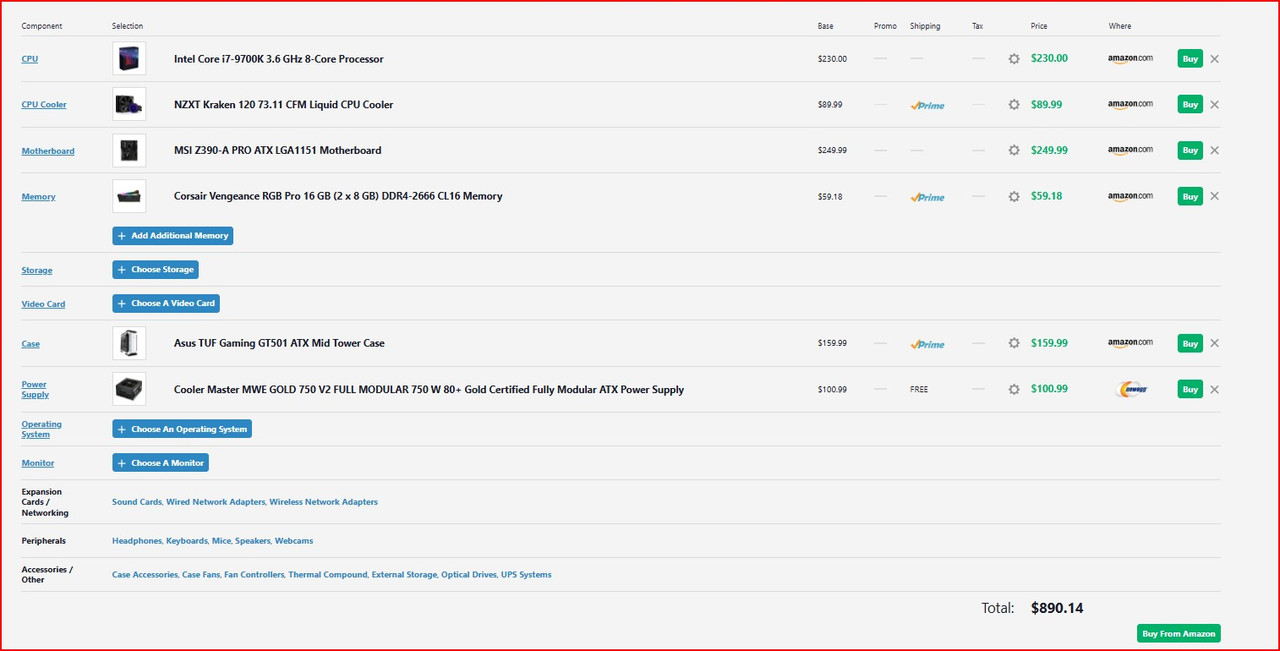Open NZXT Kraken 120 product thumbnail

click(x=129, y=105)
